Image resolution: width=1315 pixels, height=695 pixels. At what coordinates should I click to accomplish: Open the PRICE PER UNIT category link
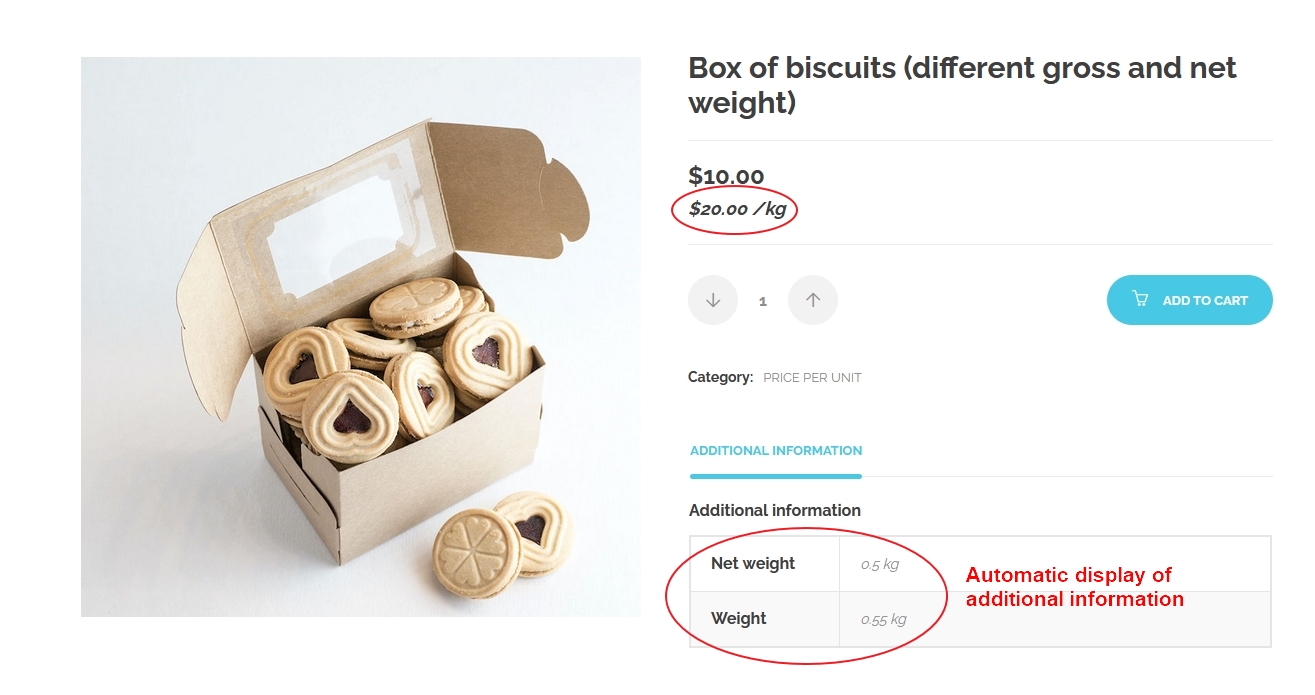click(812, 377)
